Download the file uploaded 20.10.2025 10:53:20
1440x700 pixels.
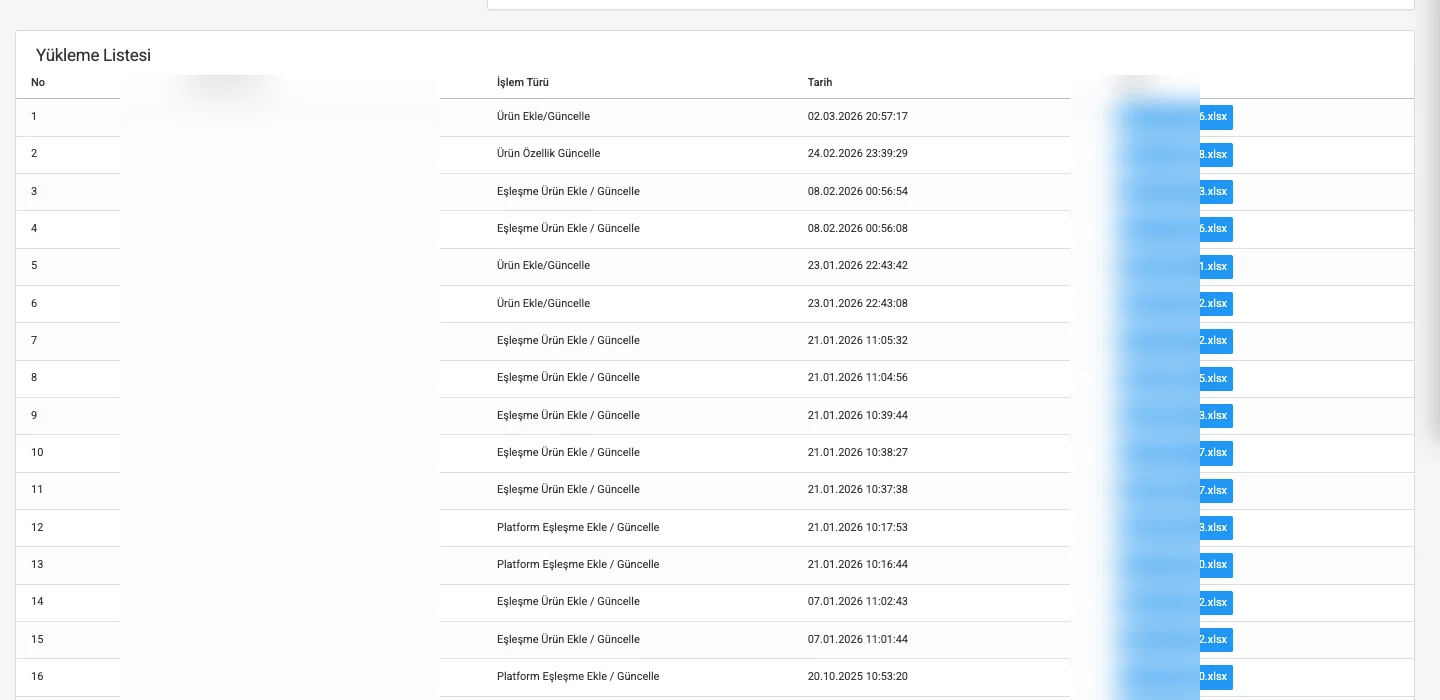(x=1214, y=677)
